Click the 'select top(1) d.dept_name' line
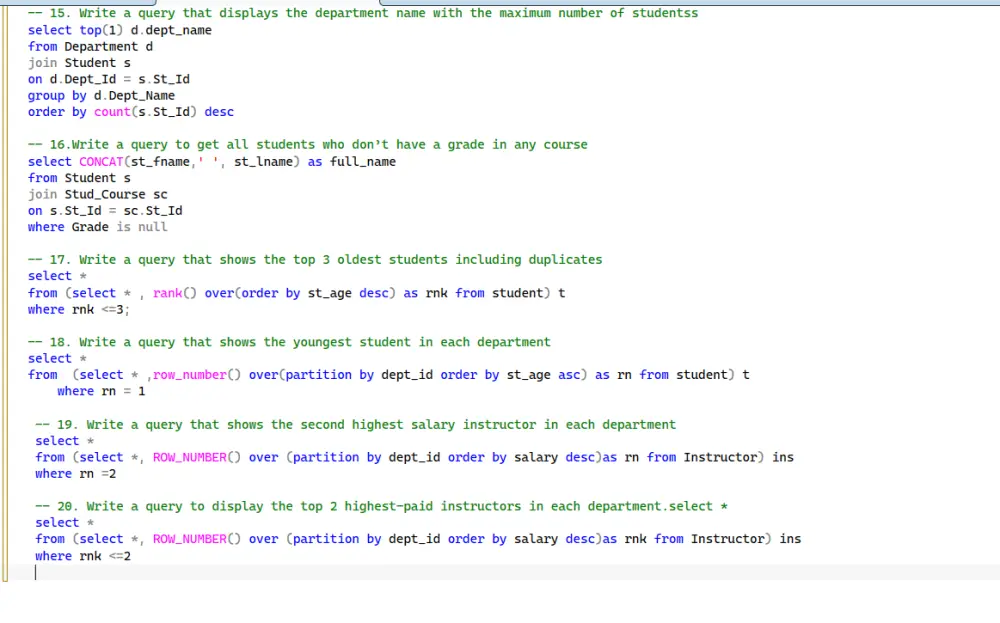This screenshot has height=623, width=1000. [x=119, y=30]
